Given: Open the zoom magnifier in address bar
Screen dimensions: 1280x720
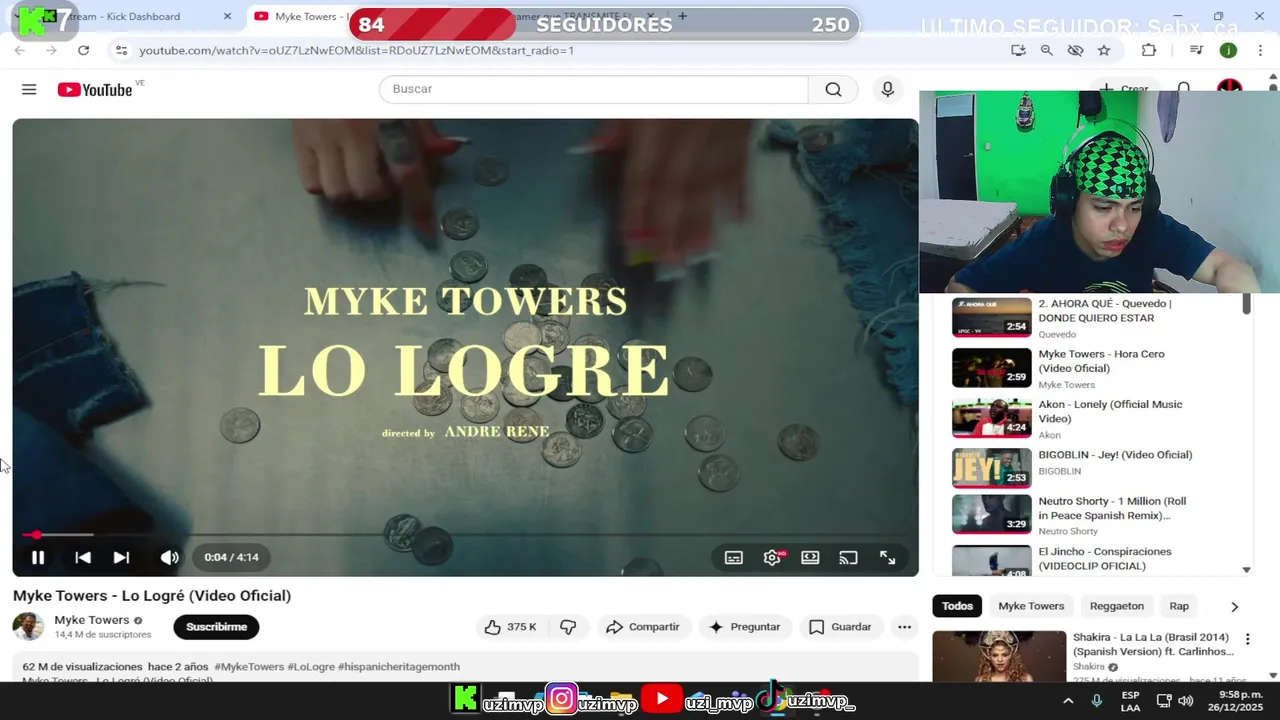Looking at the screenshot, I should [x=1046, y=50].
